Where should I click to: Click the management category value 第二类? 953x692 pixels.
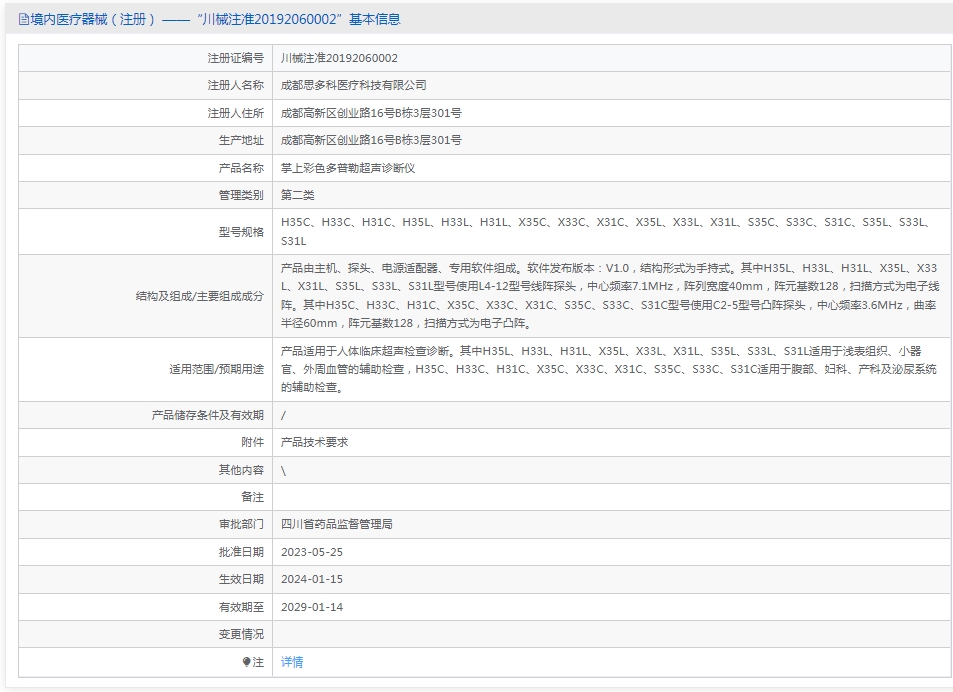(298, 195)
